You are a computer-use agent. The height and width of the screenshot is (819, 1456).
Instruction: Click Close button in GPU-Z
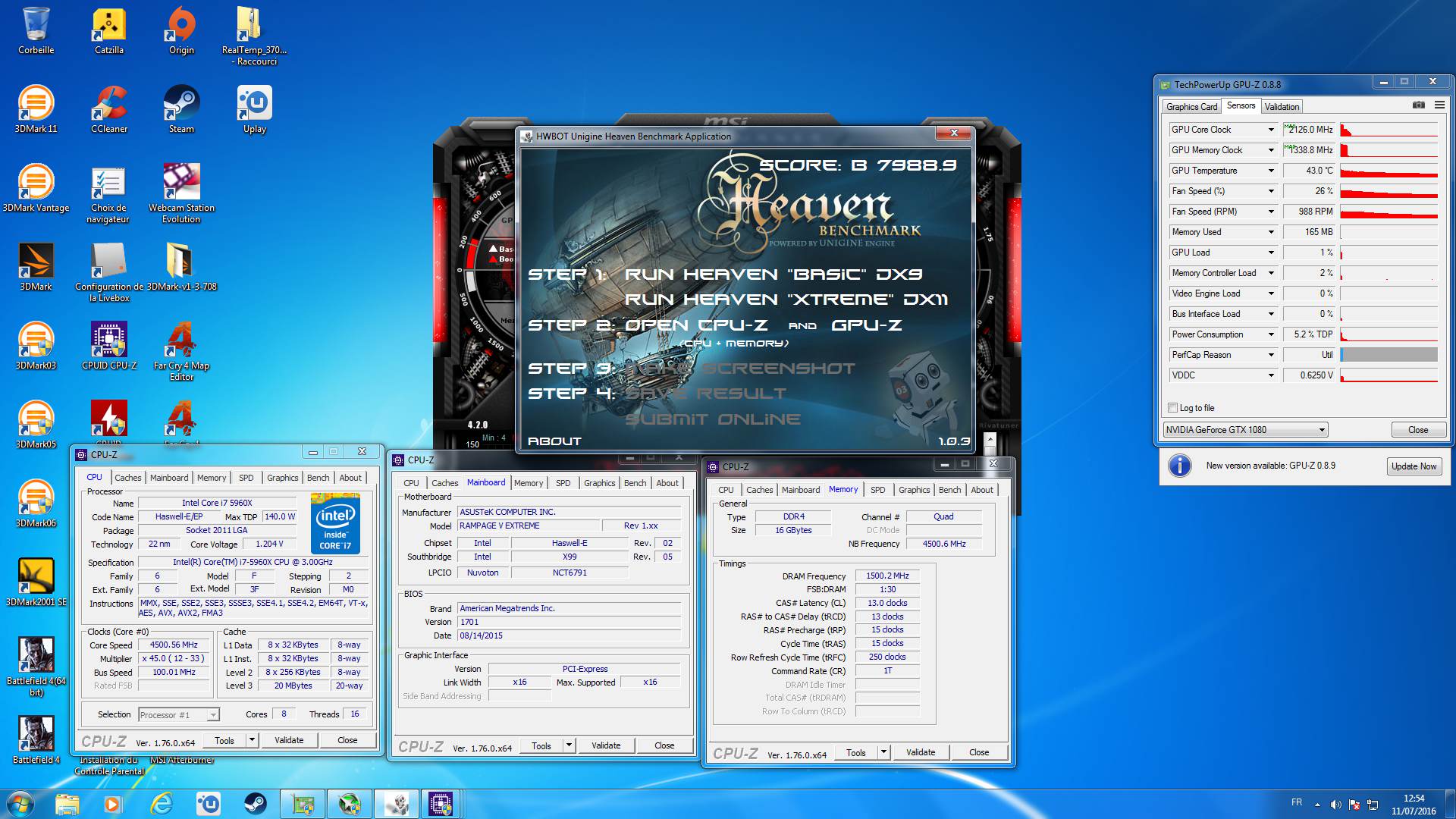pos(1417,430)
